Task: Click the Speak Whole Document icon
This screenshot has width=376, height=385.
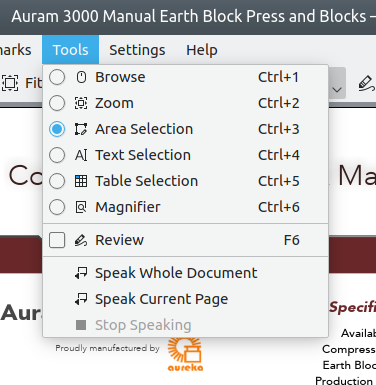Action: point(81,273)
